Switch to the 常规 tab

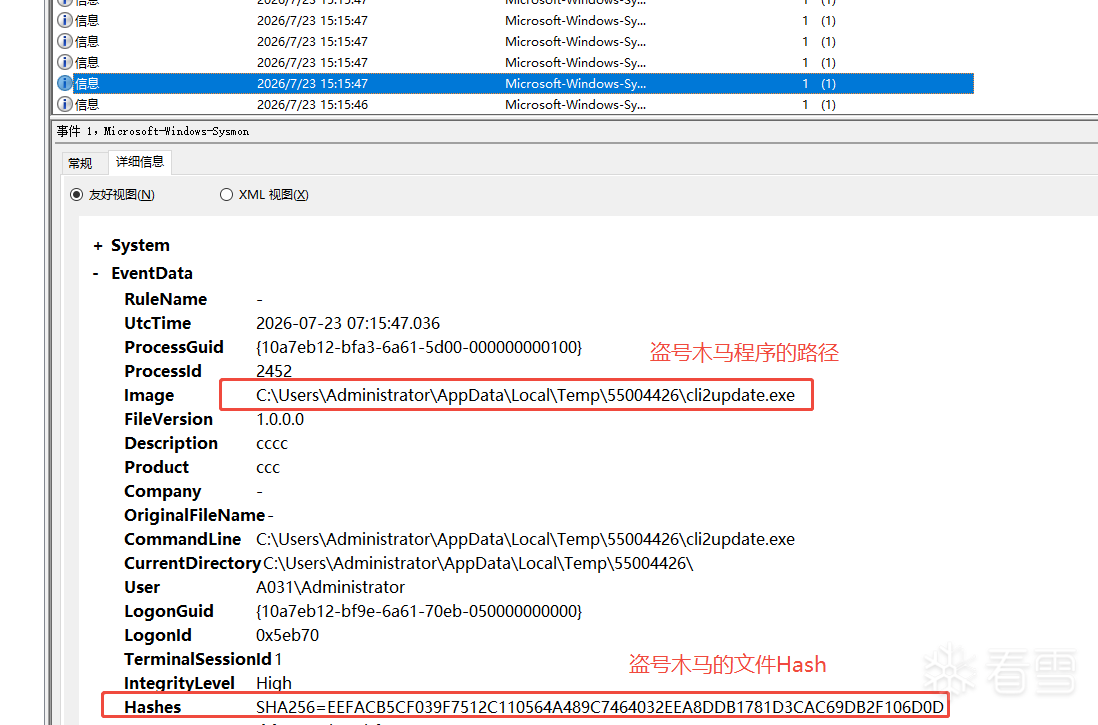(81, 163)
